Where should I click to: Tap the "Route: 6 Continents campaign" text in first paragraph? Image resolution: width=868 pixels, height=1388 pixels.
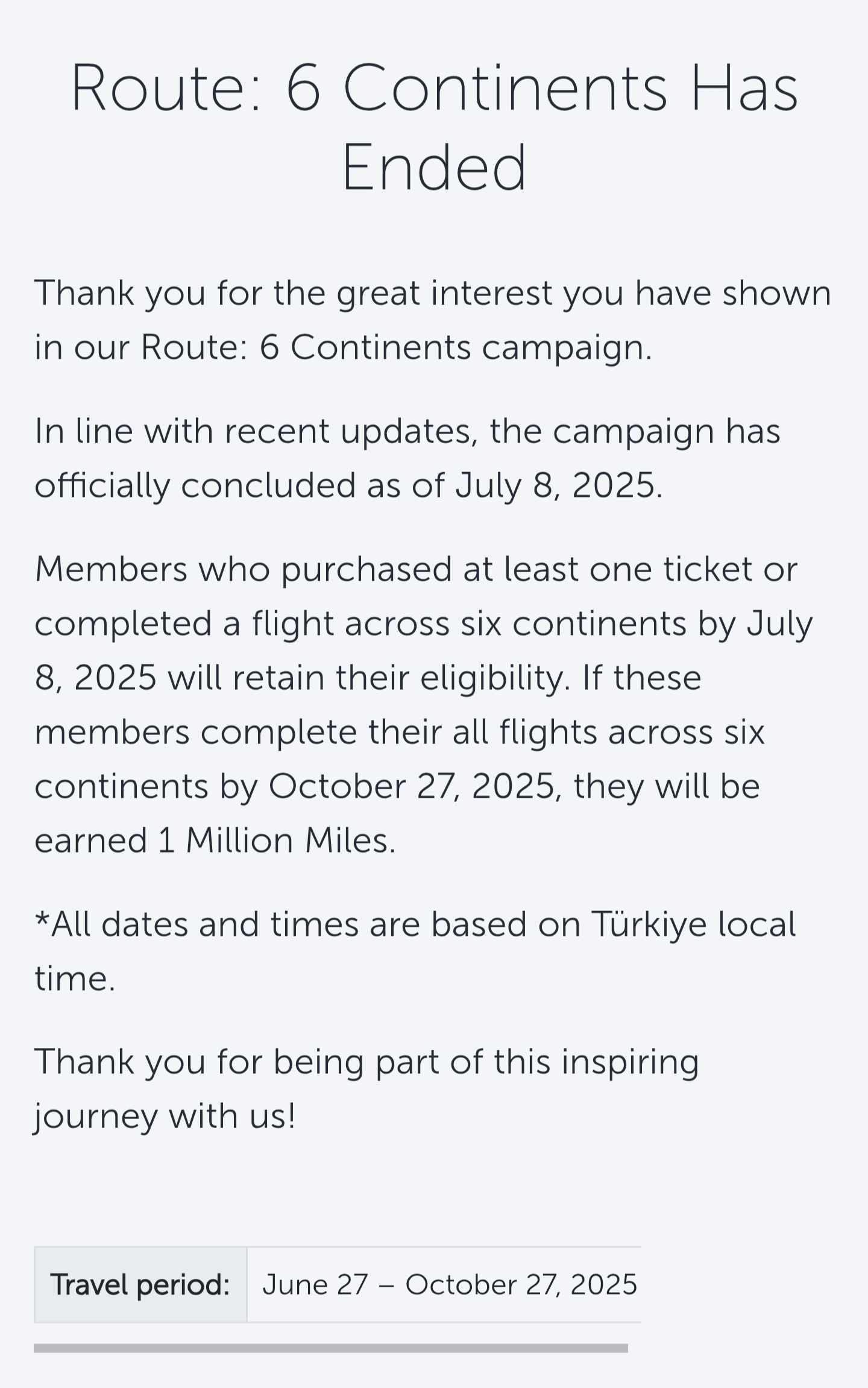[395, 348]
